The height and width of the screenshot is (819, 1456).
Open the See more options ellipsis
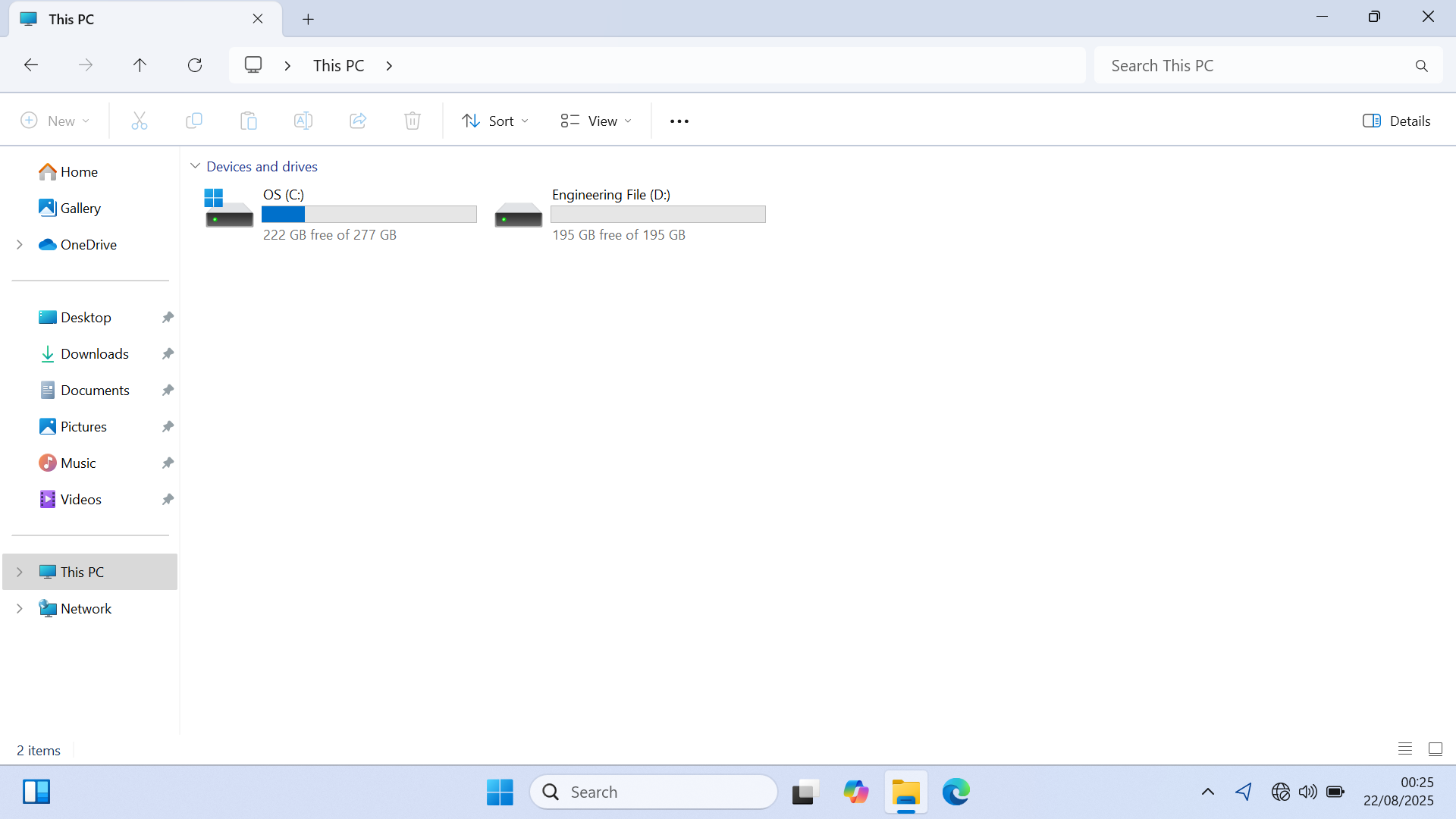click(x=679, y=121)
